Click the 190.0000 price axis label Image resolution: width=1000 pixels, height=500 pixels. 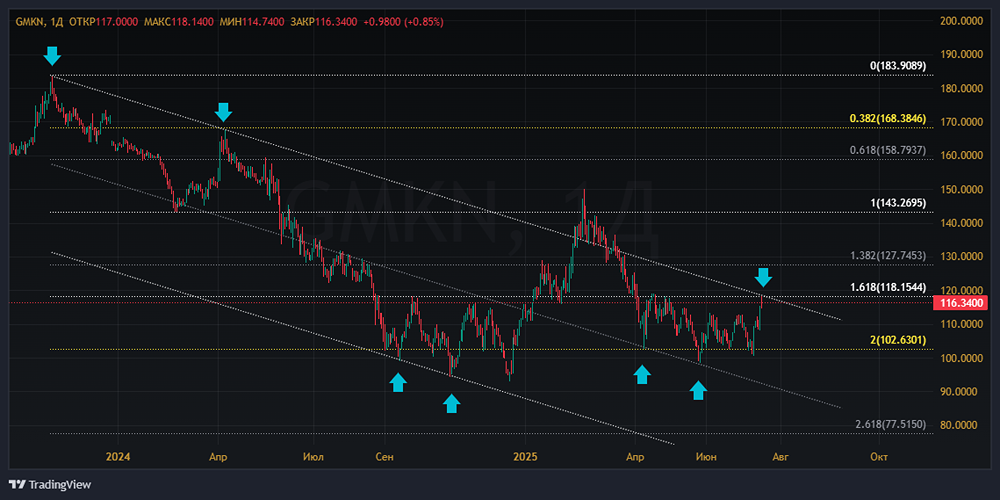[960, 55]
